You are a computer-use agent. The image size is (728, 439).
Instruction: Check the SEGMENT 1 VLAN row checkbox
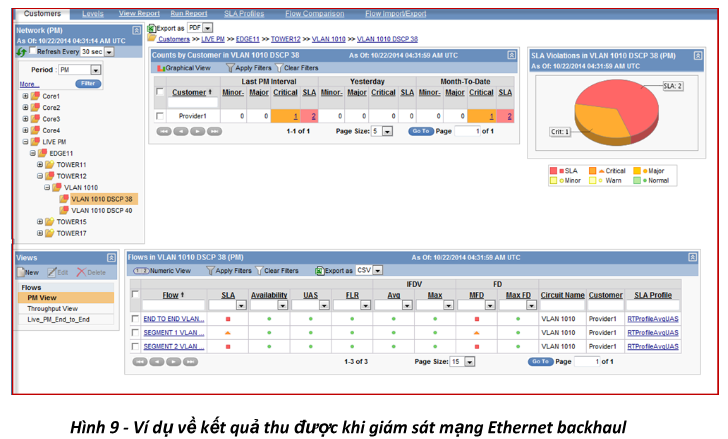pyautogui.click(x=135, y=333)
